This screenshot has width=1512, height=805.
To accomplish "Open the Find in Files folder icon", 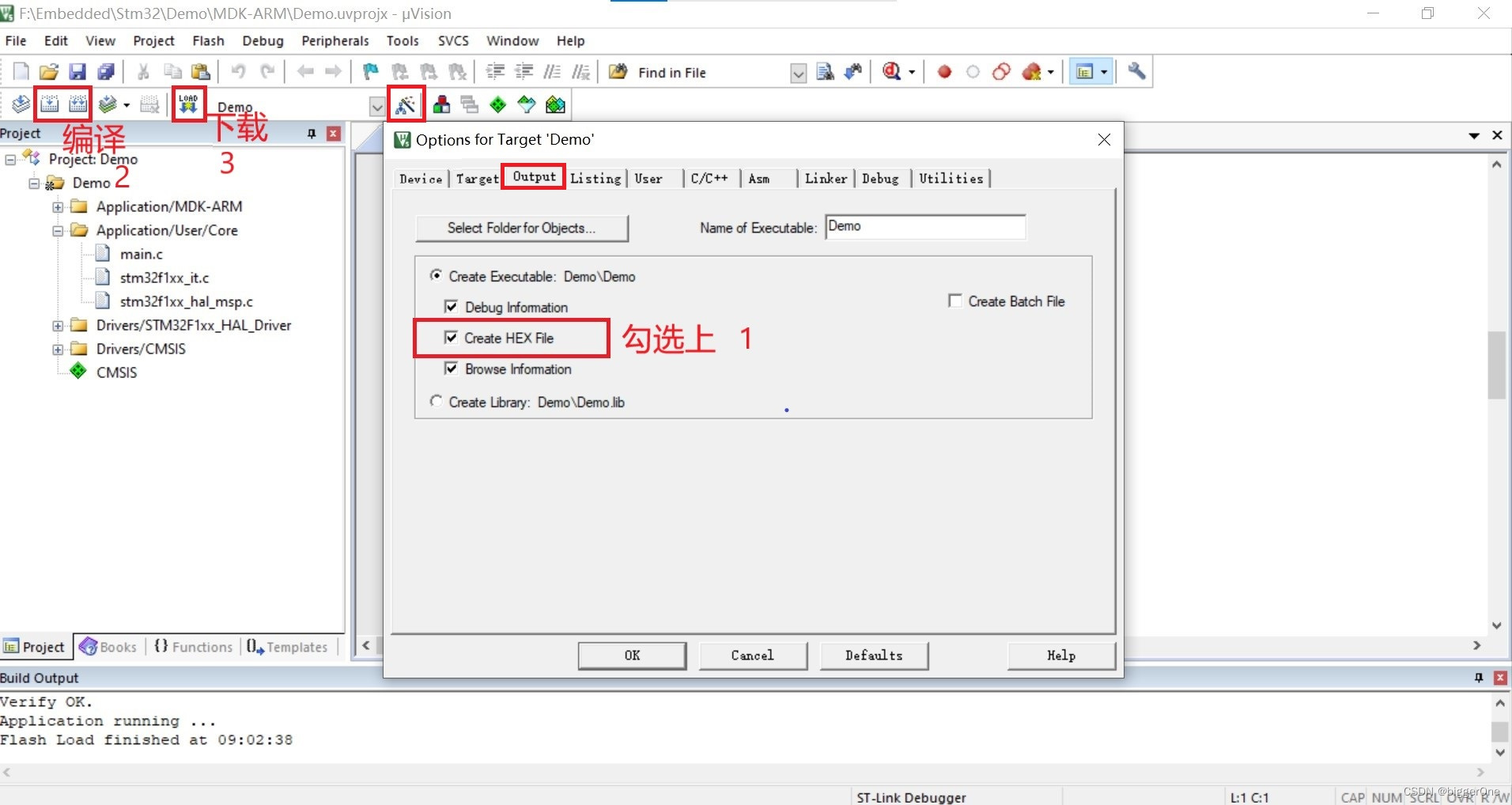I will [x=618, y=72].
